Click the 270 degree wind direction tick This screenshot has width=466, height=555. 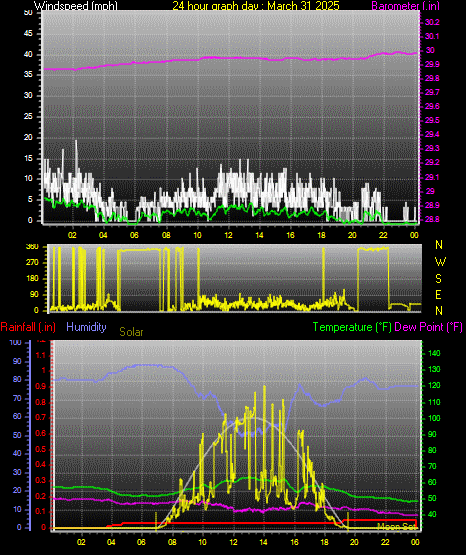32,263
